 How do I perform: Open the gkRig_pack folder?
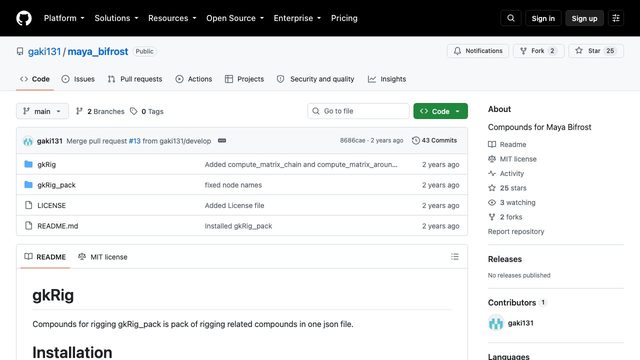click(56, 185)
